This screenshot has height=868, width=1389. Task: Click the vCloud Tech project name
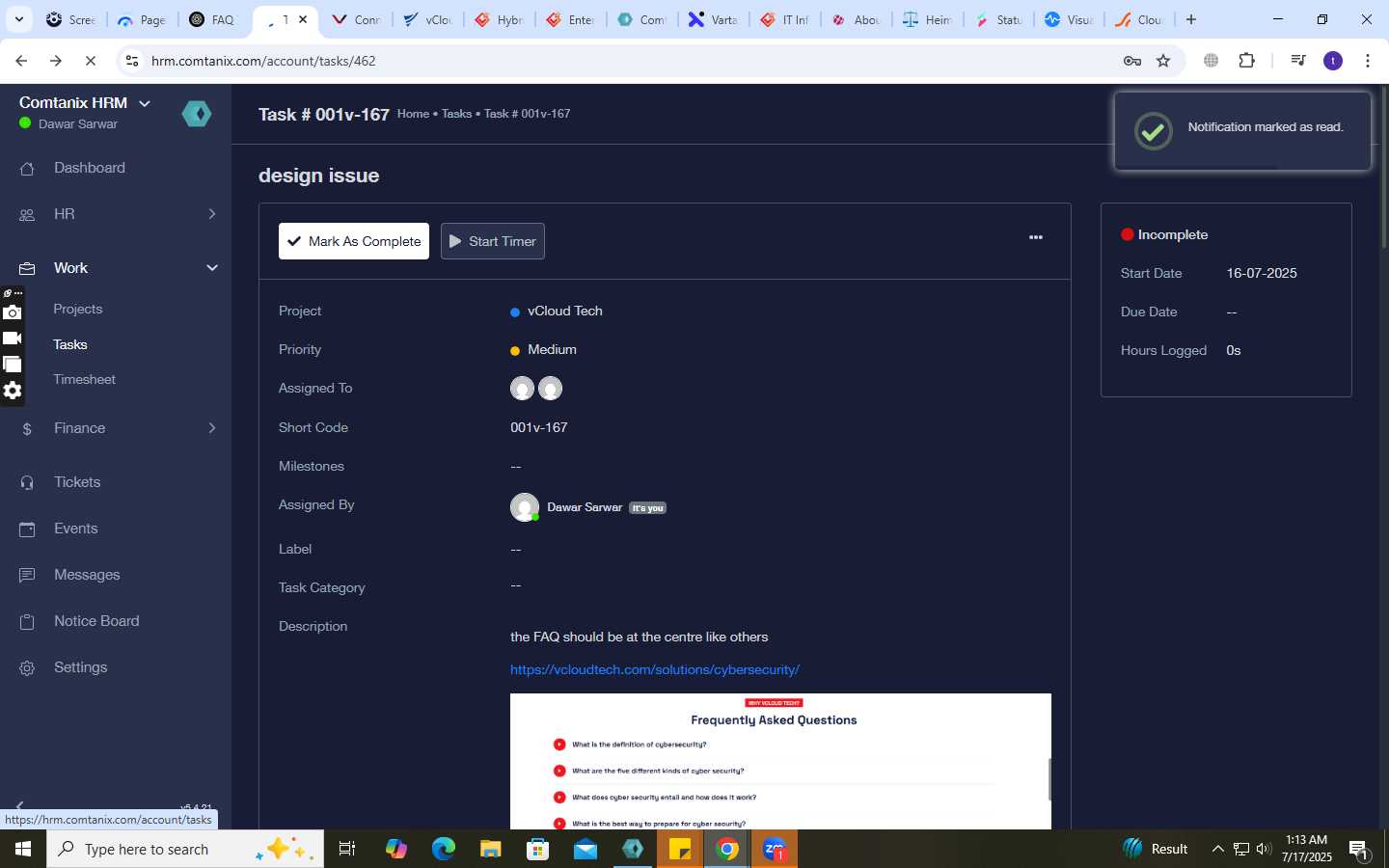click(x=564, y=312)
